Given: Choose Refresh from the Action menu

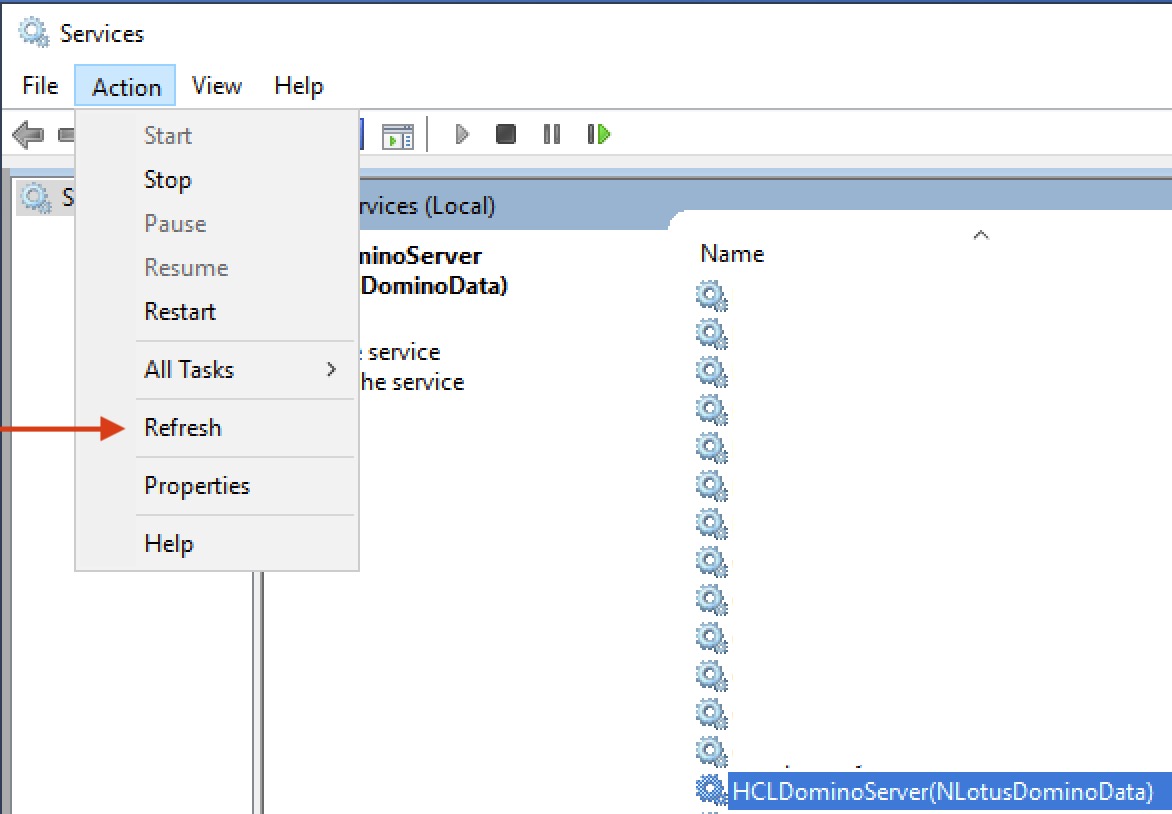Looking at the screenshot, I should (x=183, y=428).
